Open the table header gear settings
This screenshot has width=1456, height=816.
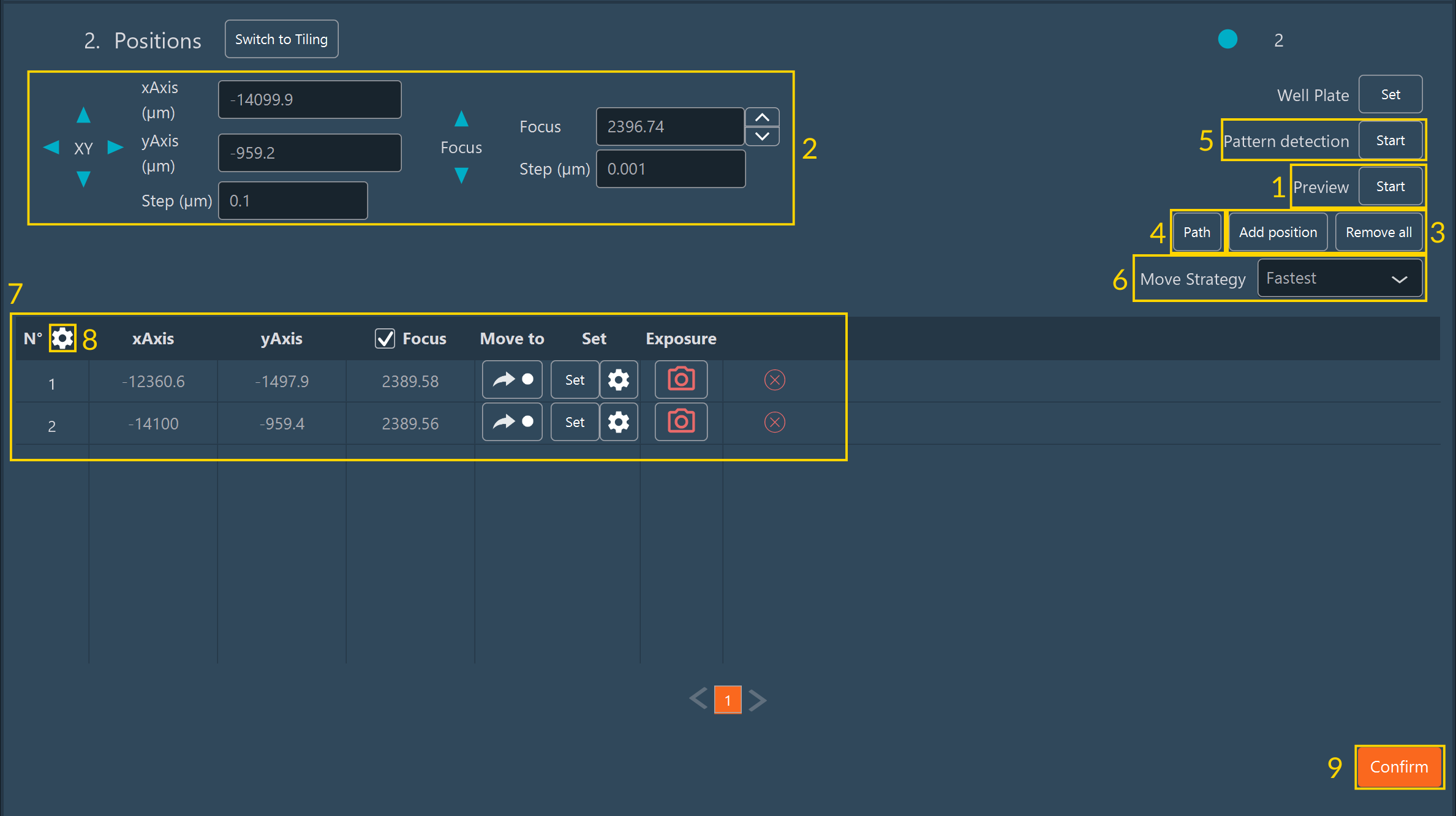click(x=62, y=338)
